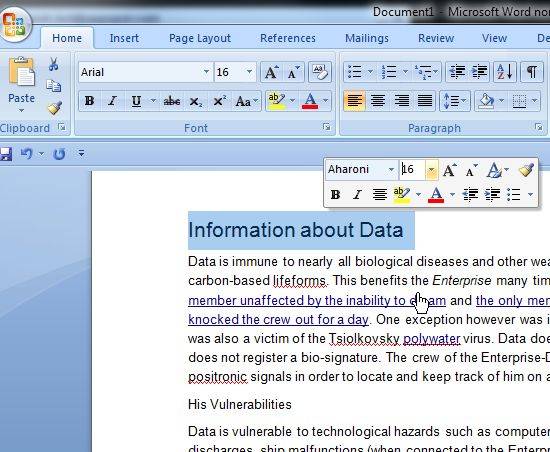The height and width of the screenshot is (452, 550).
Task: Expand Paste options arrow
Action: (21, 111)
